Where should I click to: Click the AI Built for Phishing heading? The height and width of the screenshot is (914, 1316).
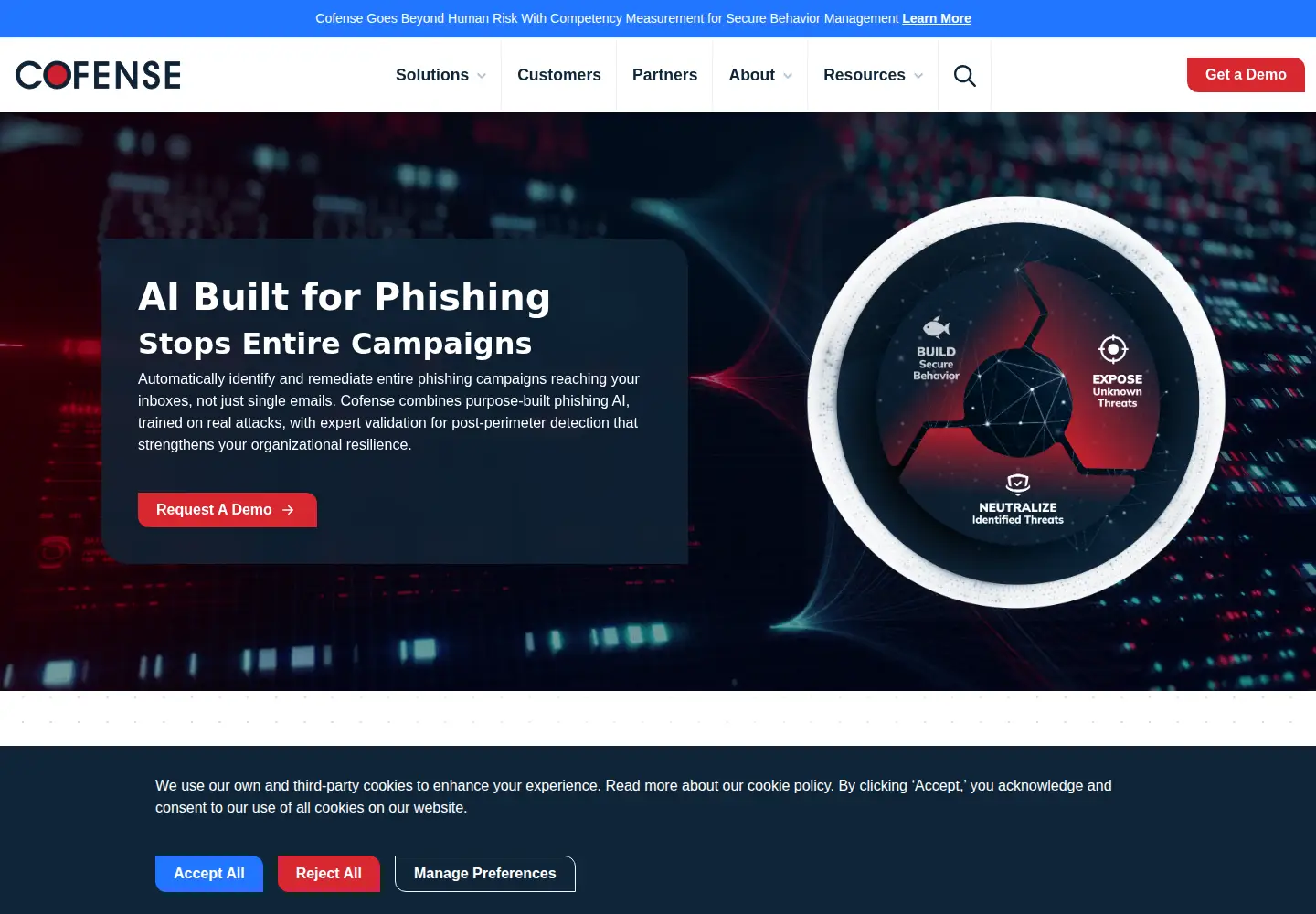[x=345, y=297]
